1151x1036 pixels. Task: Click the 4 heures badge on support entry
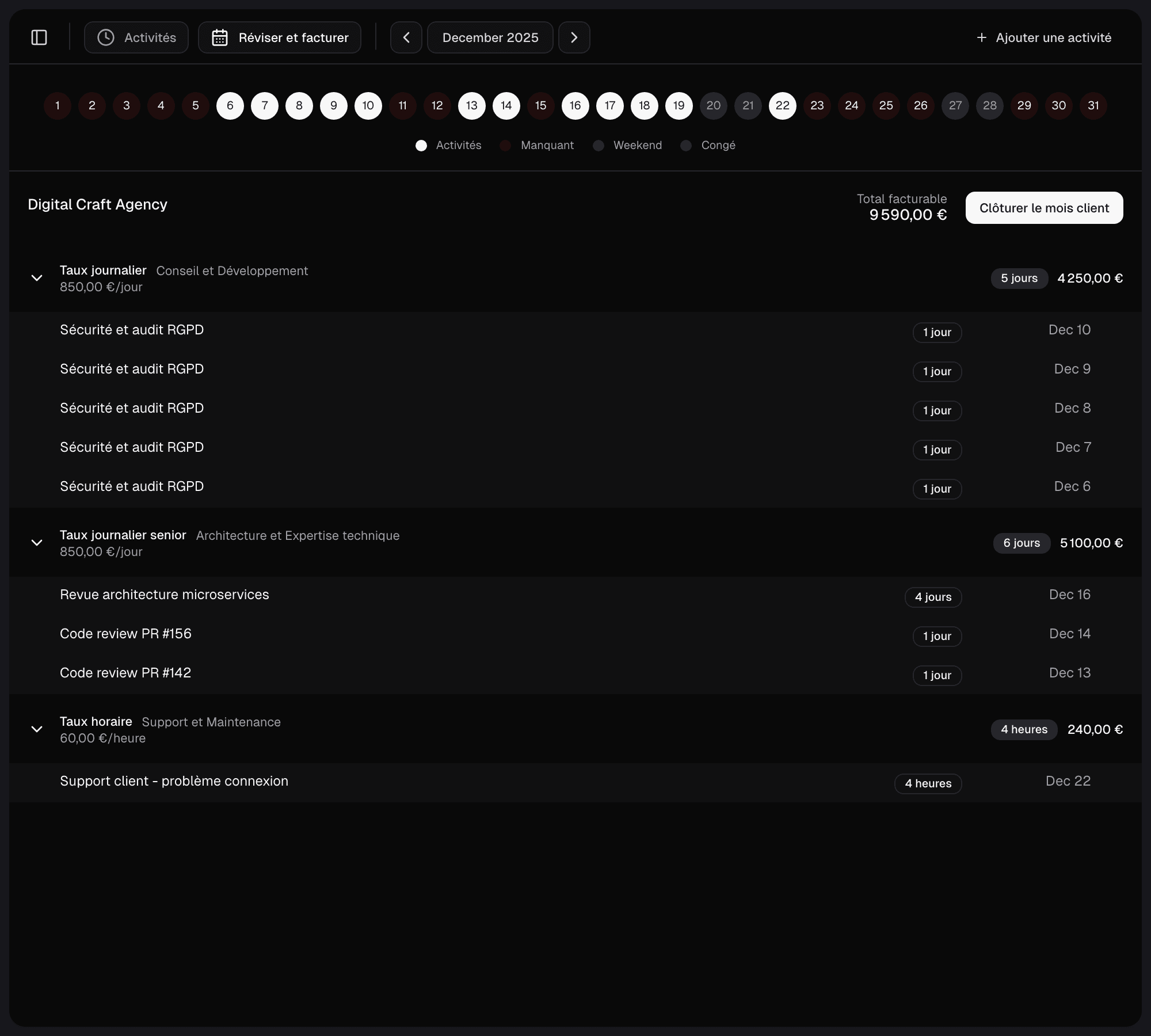[x=928, y=783]
